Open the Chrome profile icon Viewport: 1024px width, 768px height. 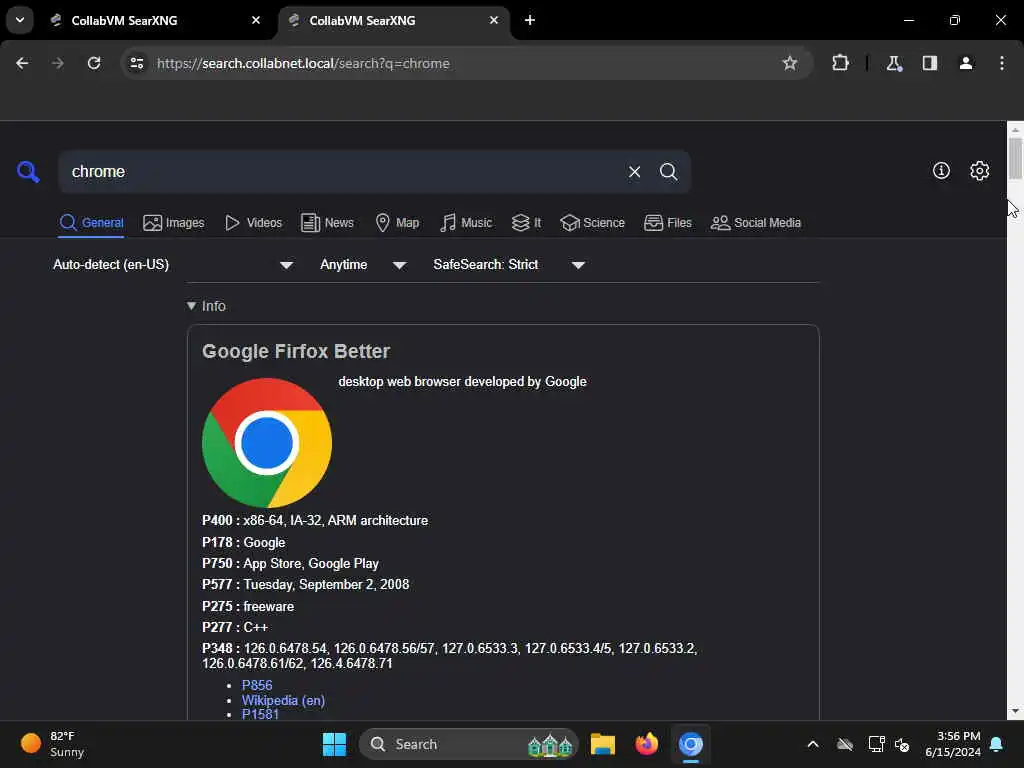click(x=966, y=63)
